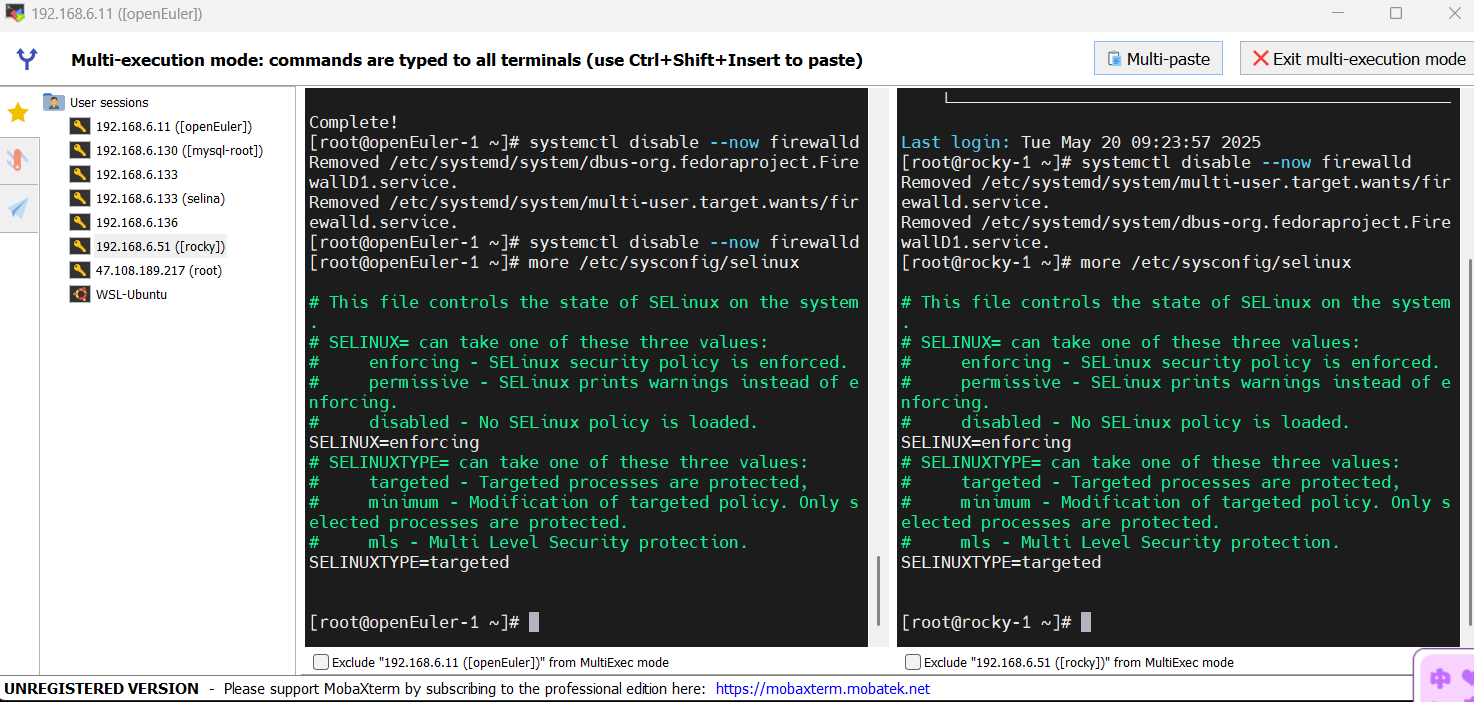
Task: Select the plain 192.168.6.133 session without selina
Action: tap(137, 174)
